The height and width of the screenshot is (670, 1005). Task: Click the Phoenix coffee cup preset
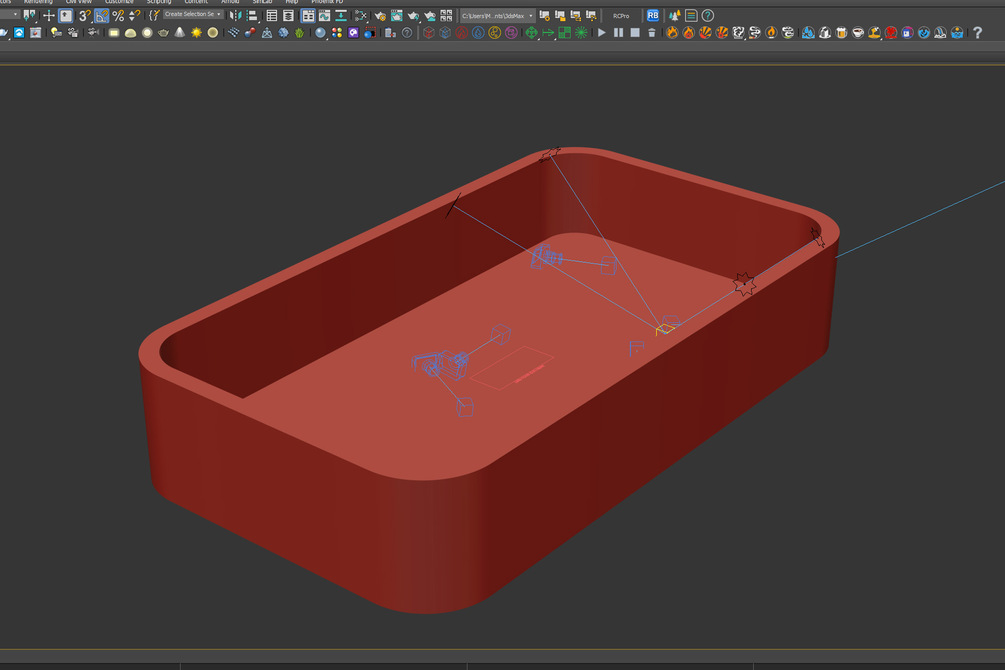[858, 33]
